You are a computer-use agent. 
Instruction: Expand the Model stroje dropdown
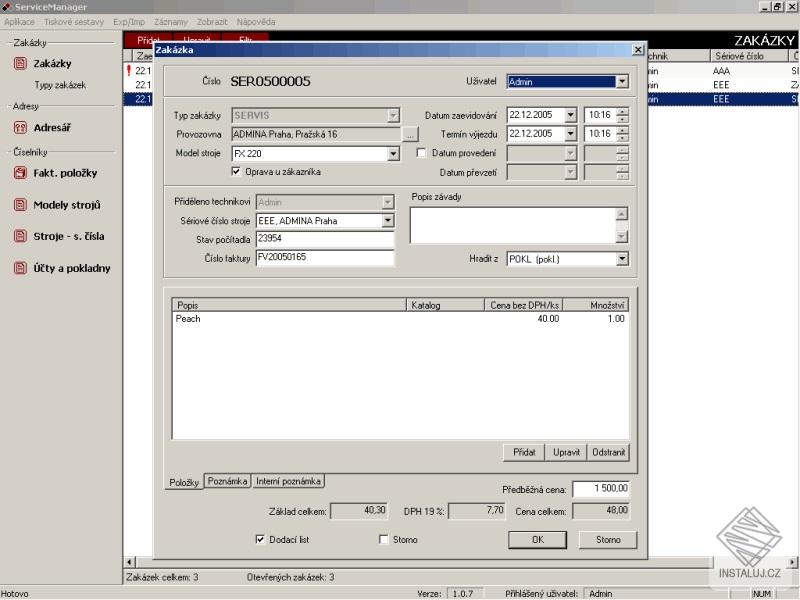tap(393, 154)
